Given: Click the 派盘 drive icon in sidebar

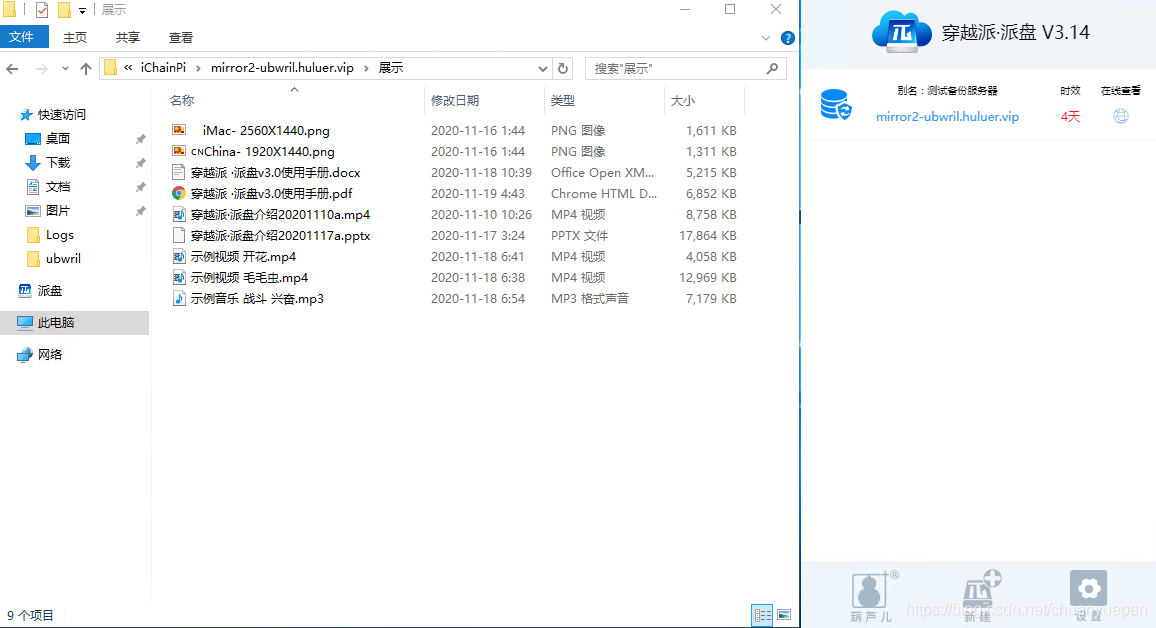Looking at the screenshot, I should click(x=25, y=290).
